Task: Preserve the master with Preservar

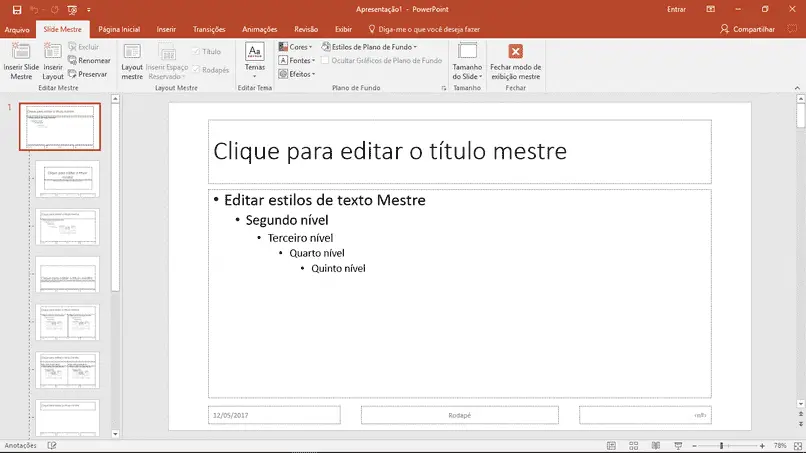Action: click(x=87, y=74)
